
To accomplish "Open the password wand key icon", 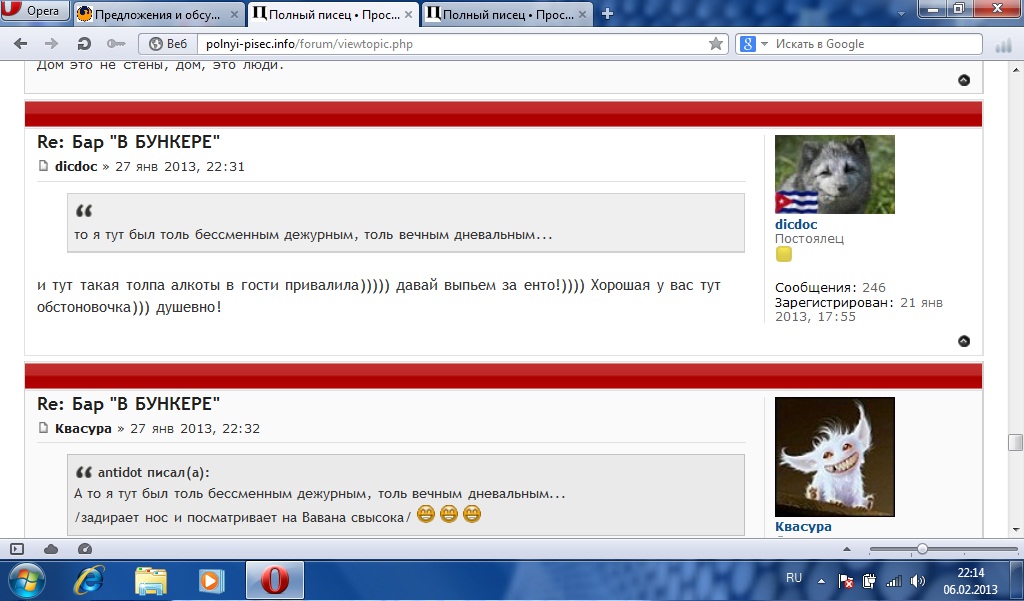I will click(x=116, y=44).
